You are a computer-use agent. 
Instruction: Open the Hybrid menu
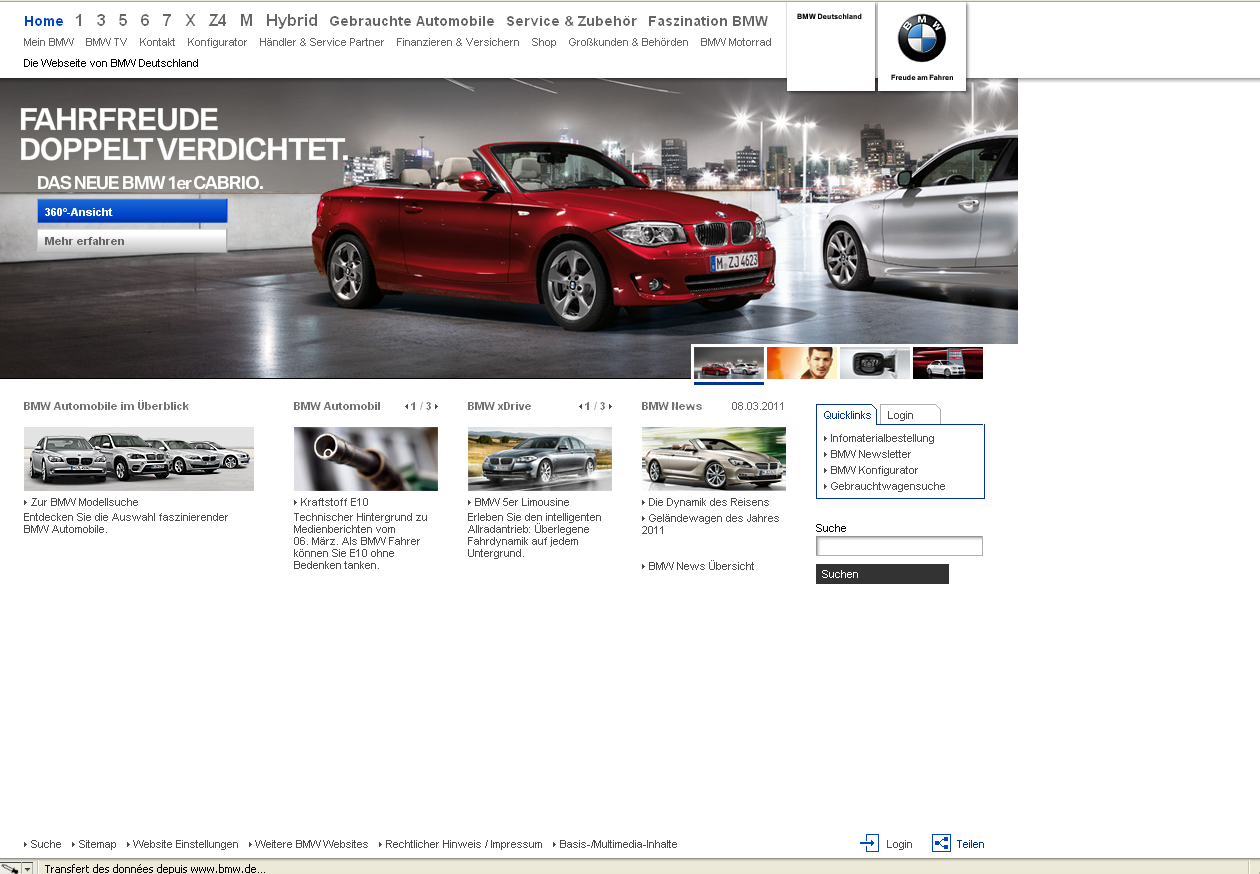[x=292, y=21]
